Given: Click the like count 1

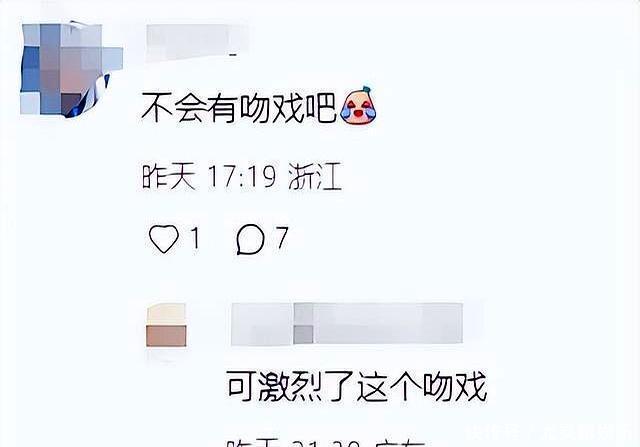Looking at the screenshot, I should tap(196, 238).
